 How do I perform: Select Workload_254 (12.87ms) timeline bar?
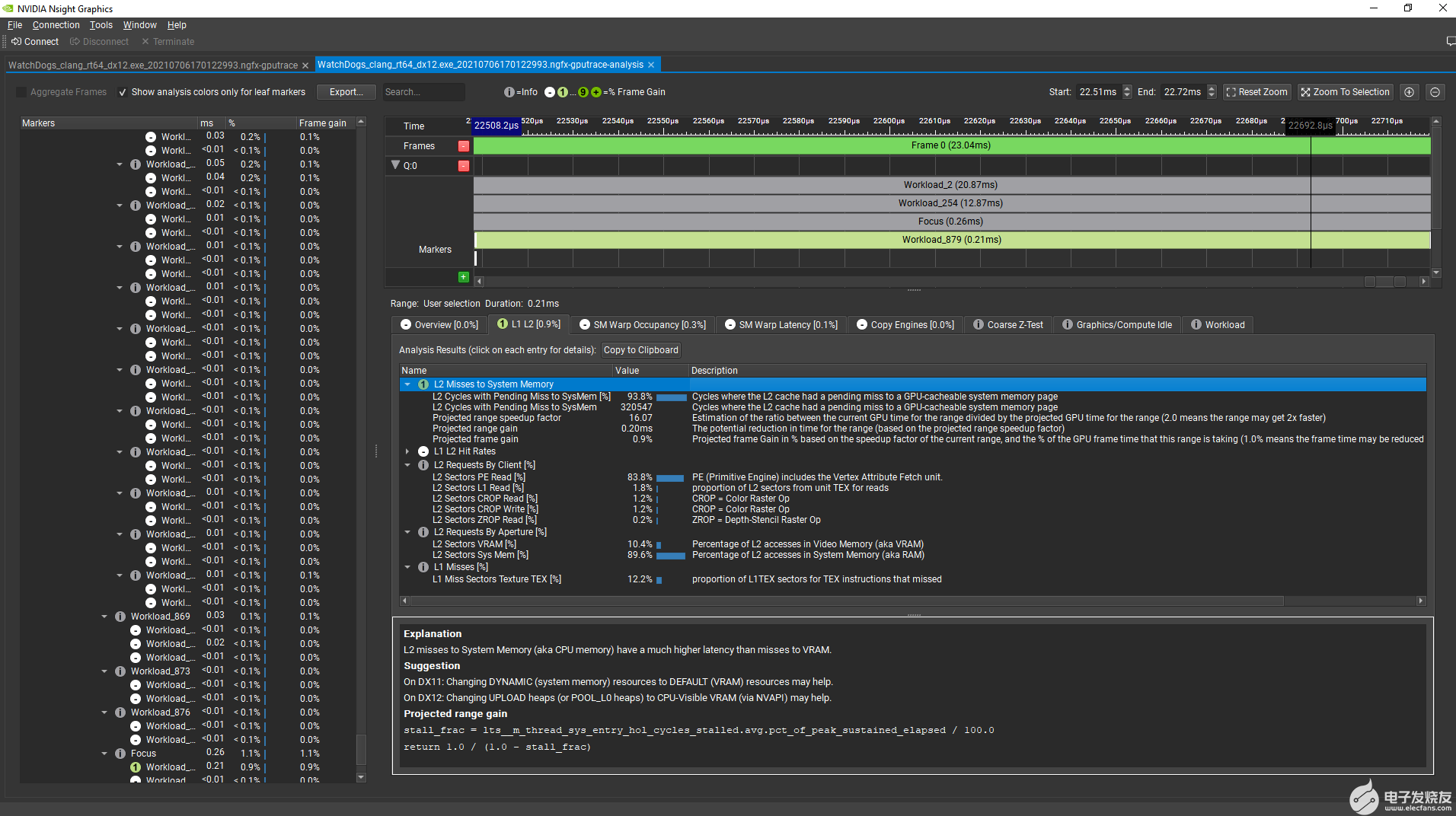coord(952,203)
